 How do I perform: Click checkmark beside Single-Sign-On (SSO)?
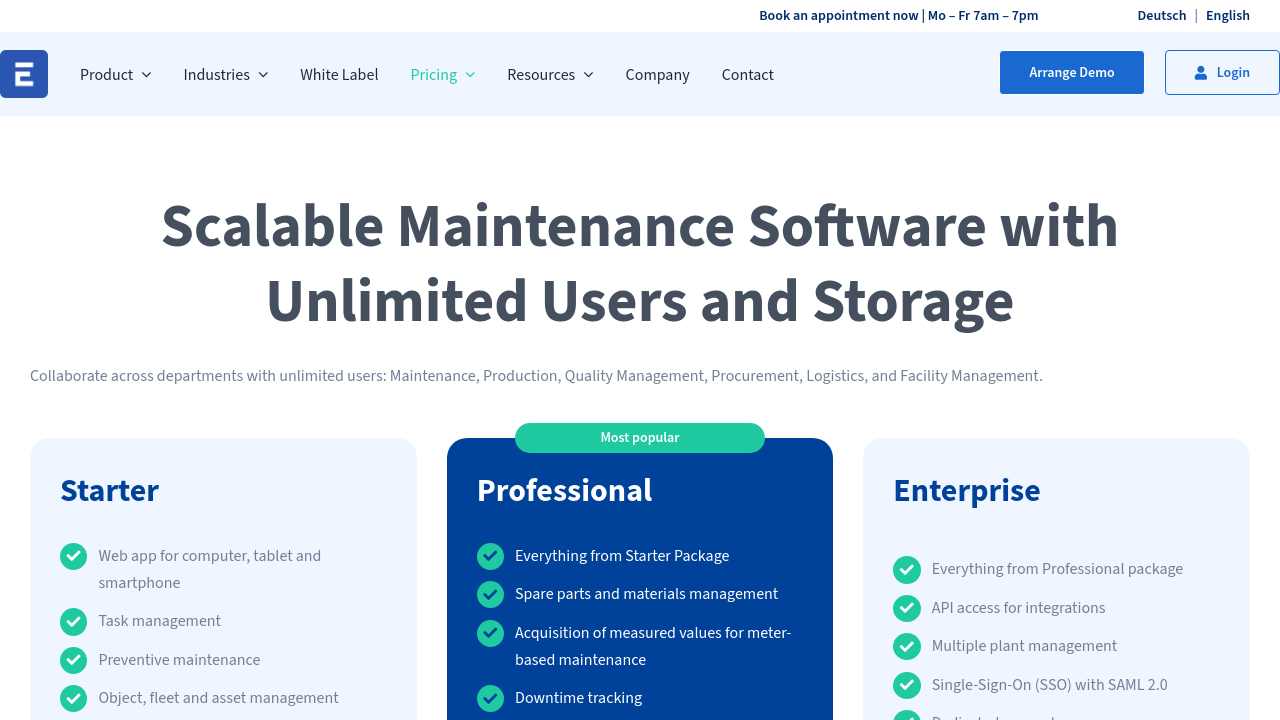[906, 685]
